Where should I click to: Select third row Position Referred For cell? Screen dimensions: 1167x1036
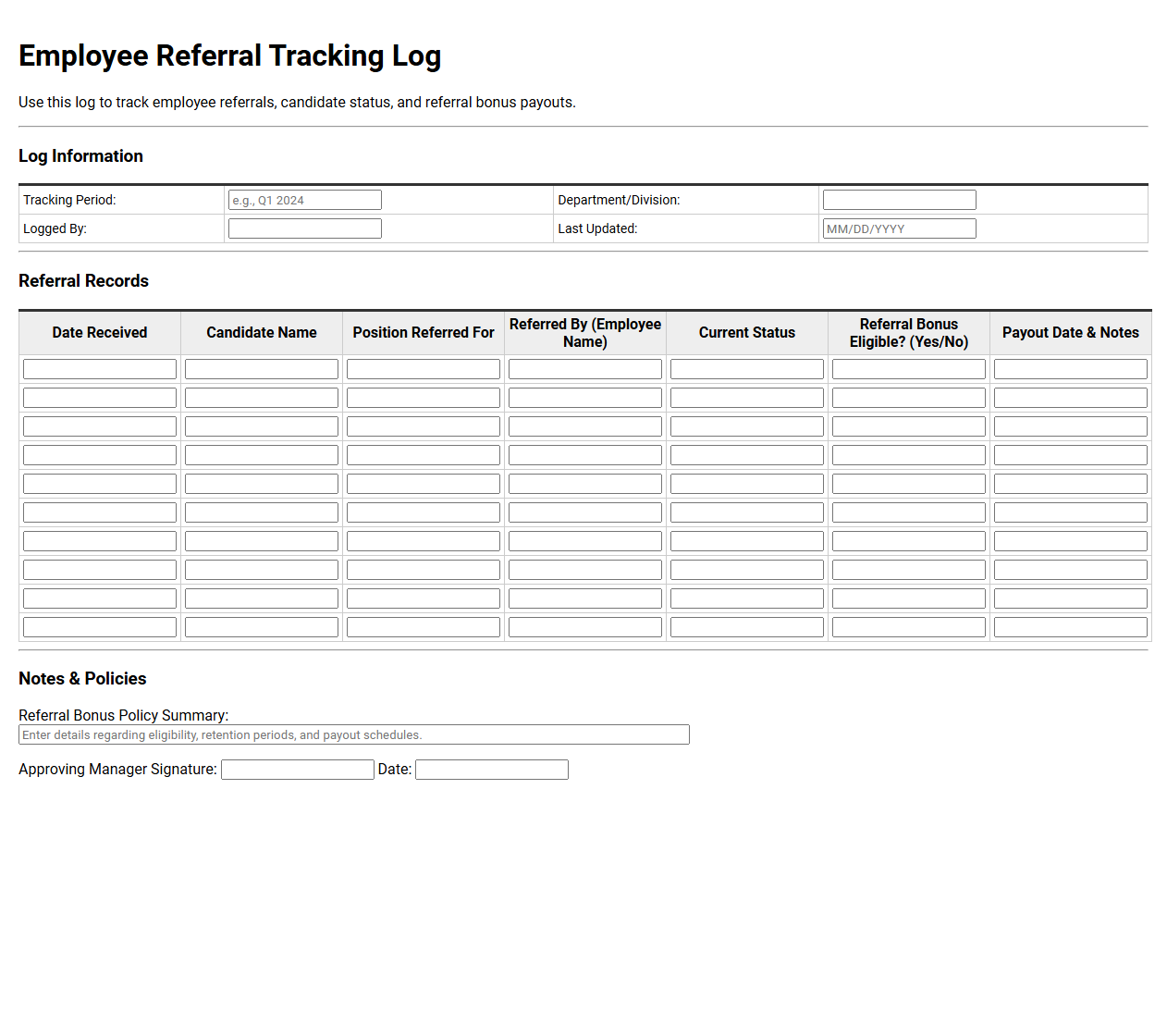point(424,426)
